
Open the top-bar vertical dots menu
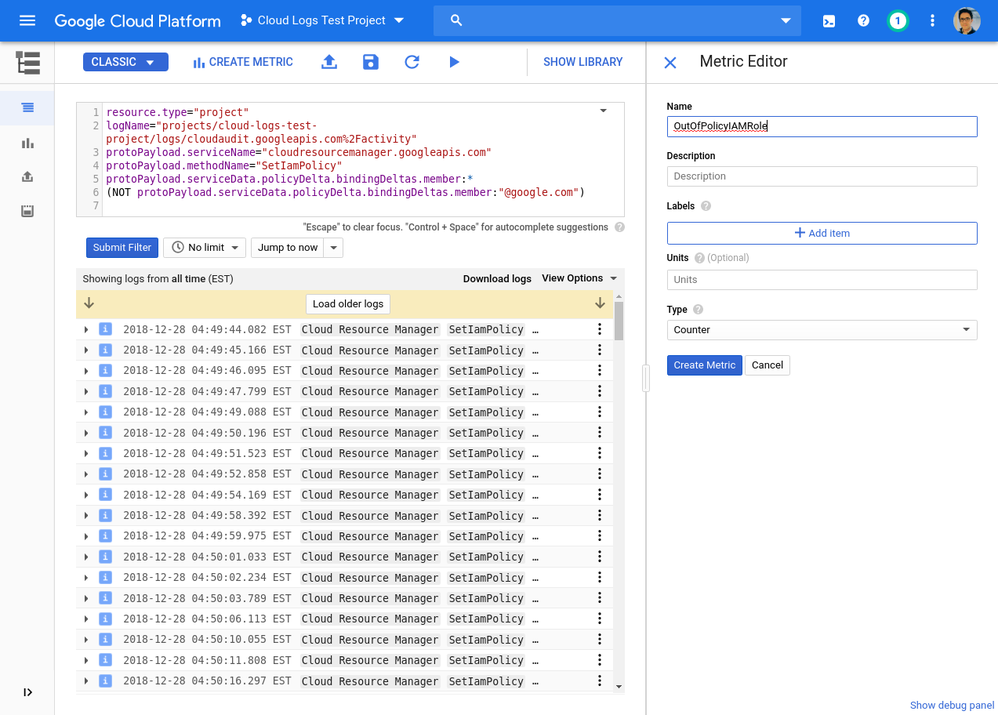[932, 20]
